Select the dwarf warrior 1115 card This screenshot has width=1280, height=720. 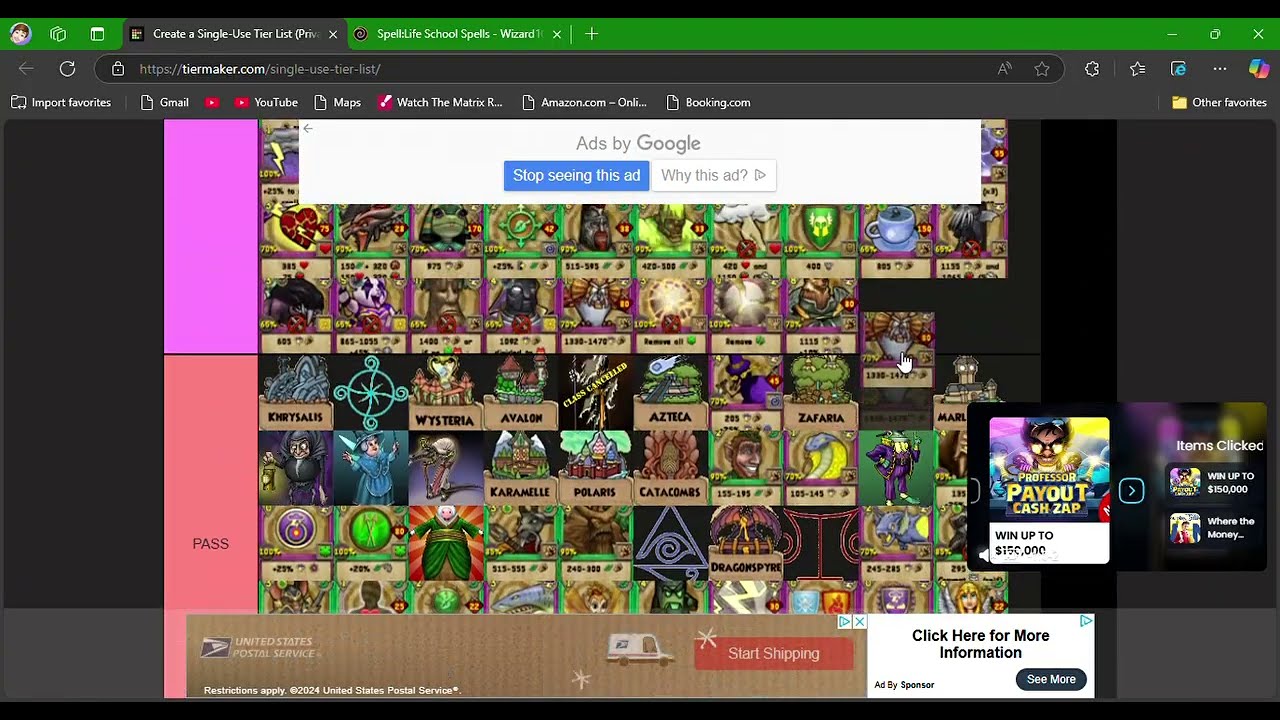tap(821, 316)
